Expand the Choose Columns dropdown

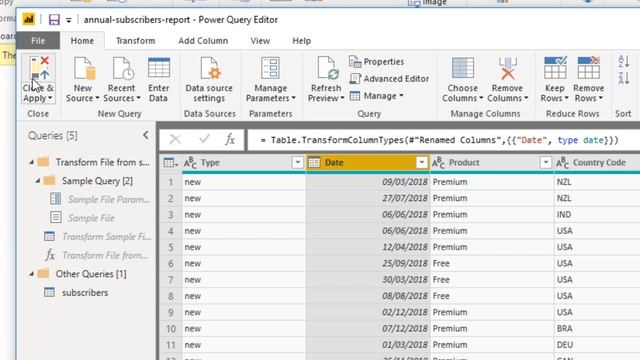(481, 98)
